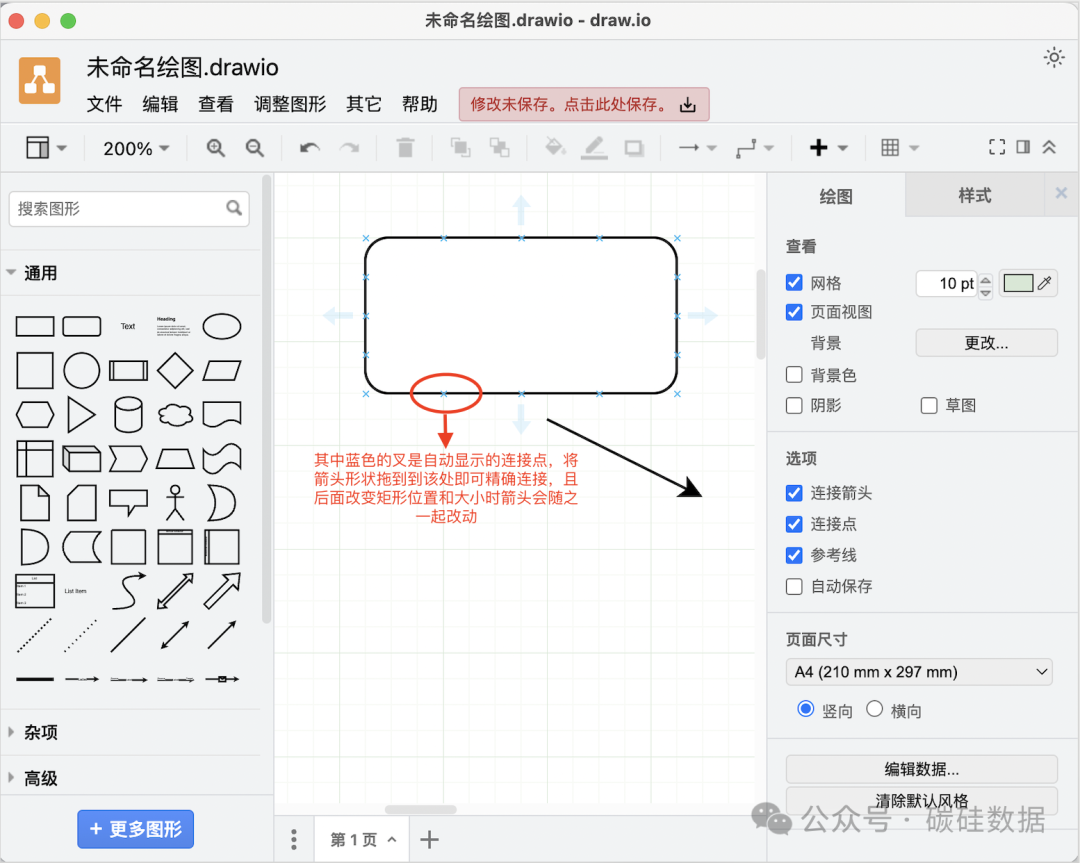Click the Shadow toolbar icon

[633, 147]
